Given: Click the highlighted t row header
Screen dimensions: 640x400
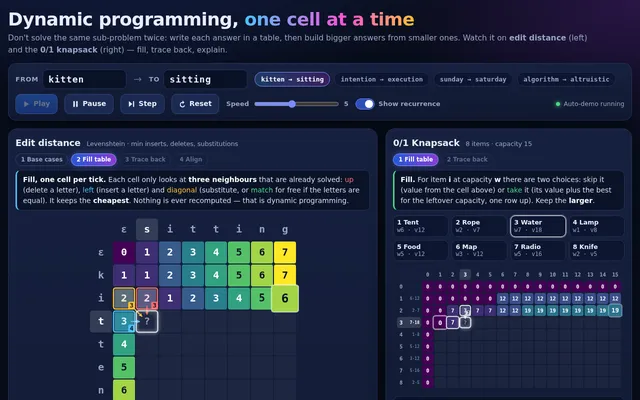Looking at the screenshot, I should pos(101,321).
